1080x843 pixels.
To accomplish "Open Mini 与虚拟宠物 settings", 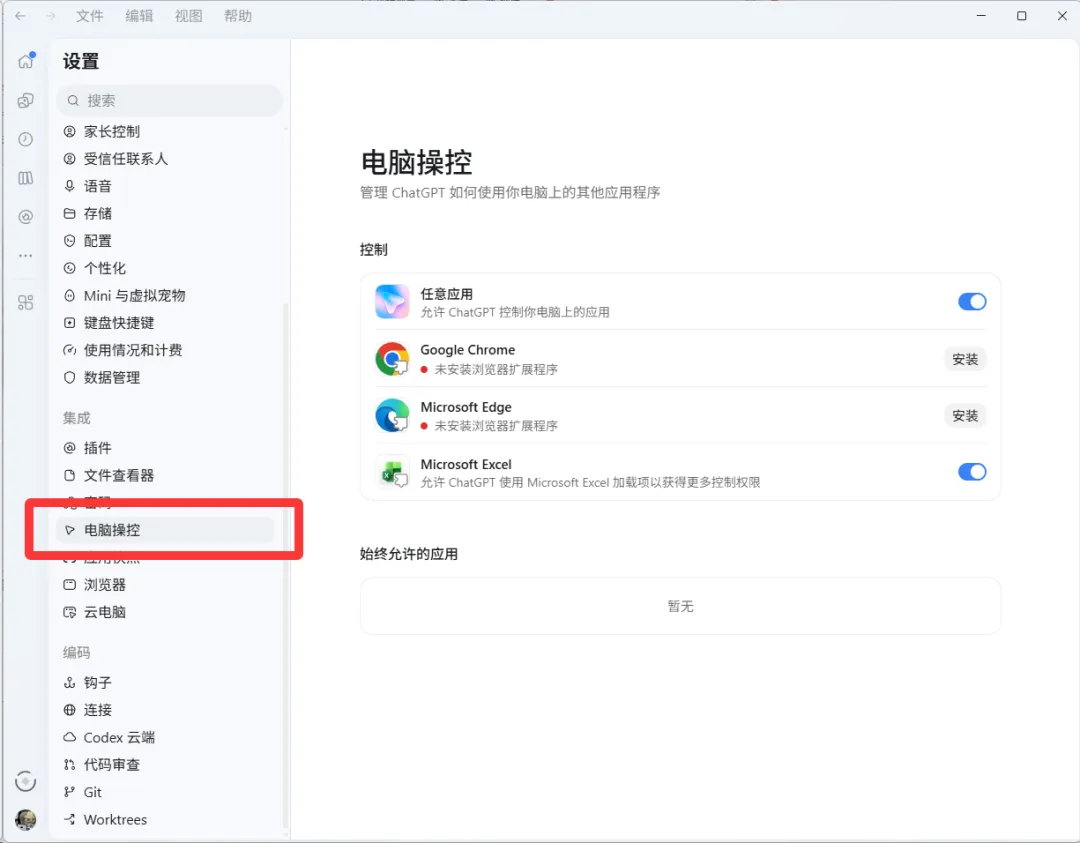I will [x=165, y=295].
